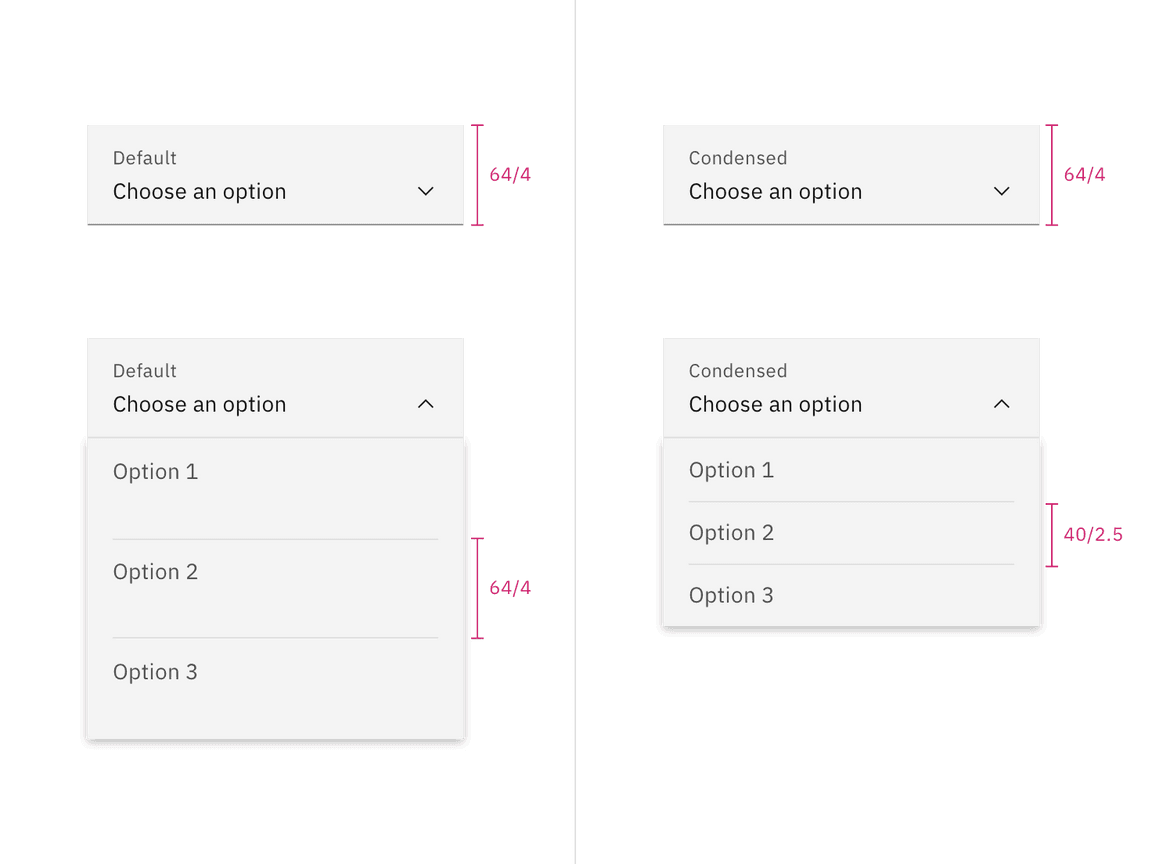The width and height of the screenshot is (1152, 864).
Task: Click "Choose an option" in the expanded Default dropdown
Action: (x=200, y=404)
